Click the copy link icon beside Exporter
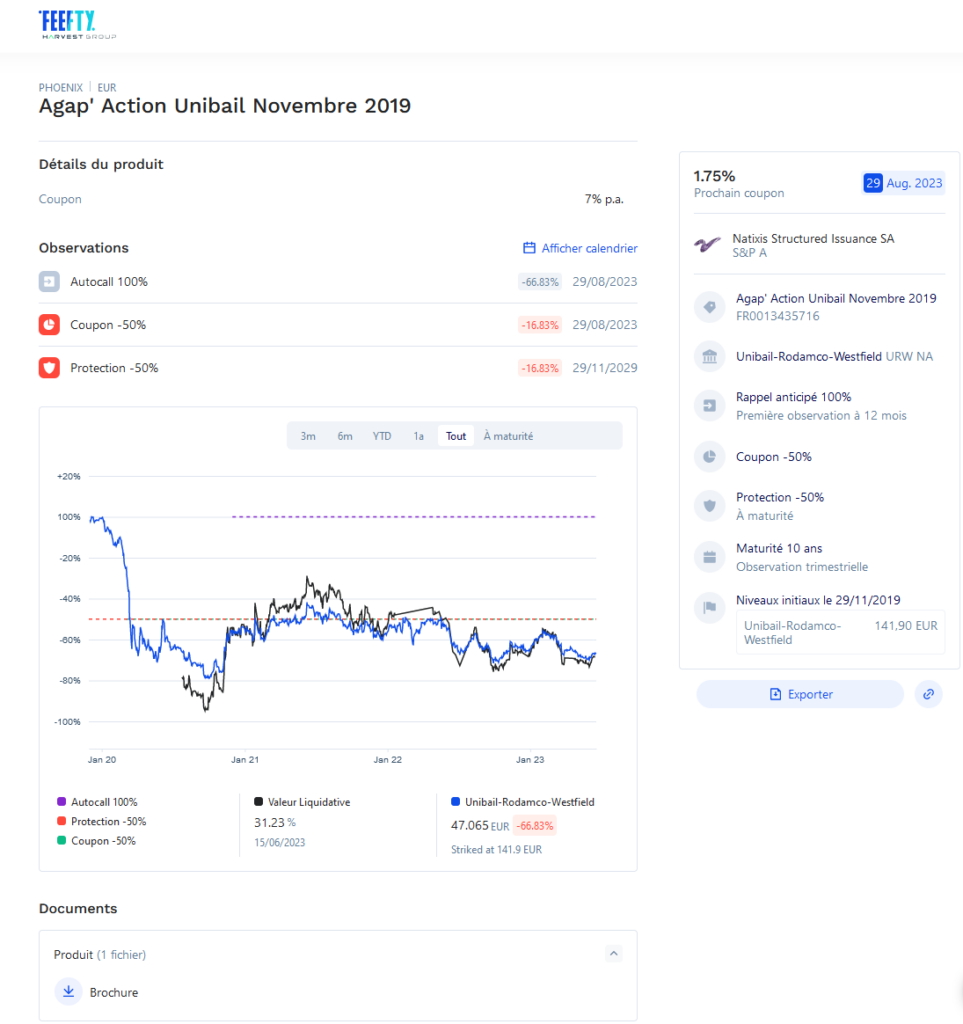 (928, 694)
